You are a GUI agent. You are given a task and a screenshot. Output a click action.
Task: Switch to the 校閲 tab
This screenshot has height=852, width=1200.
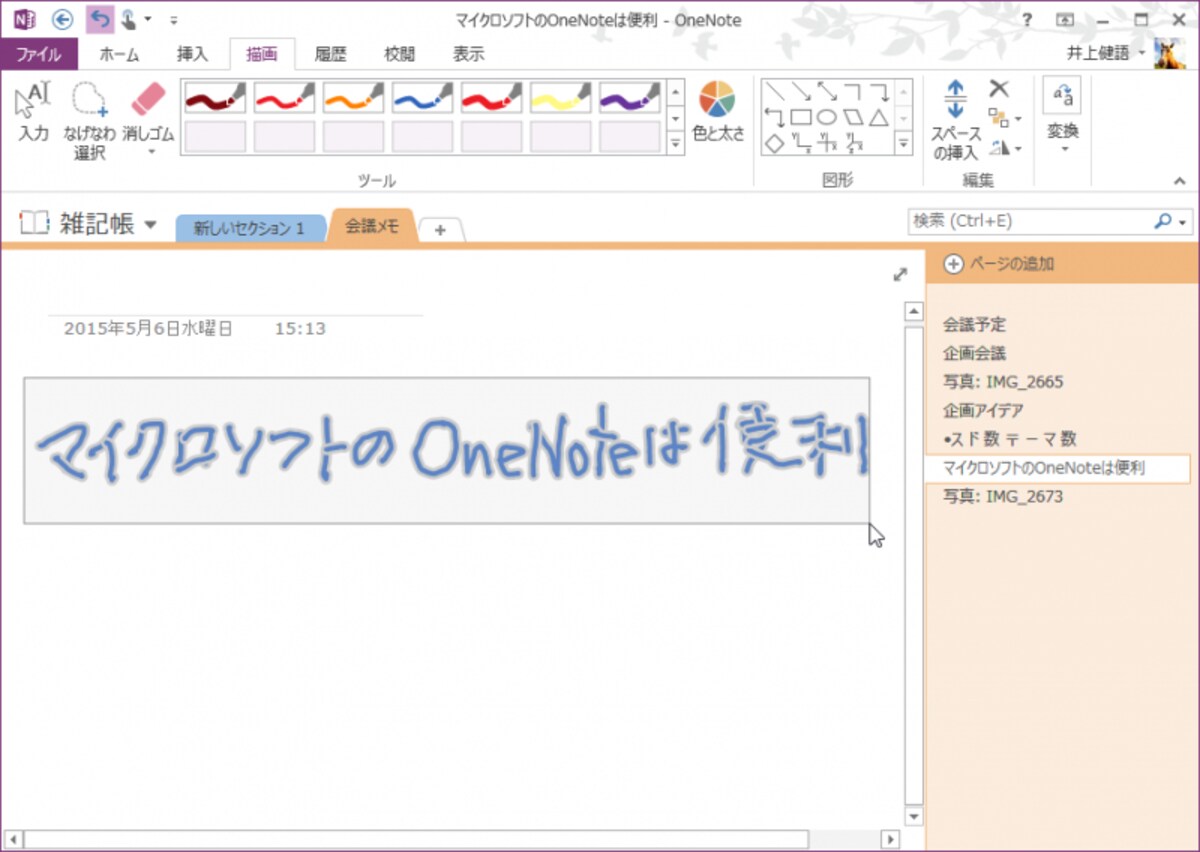tap(399, 55)
